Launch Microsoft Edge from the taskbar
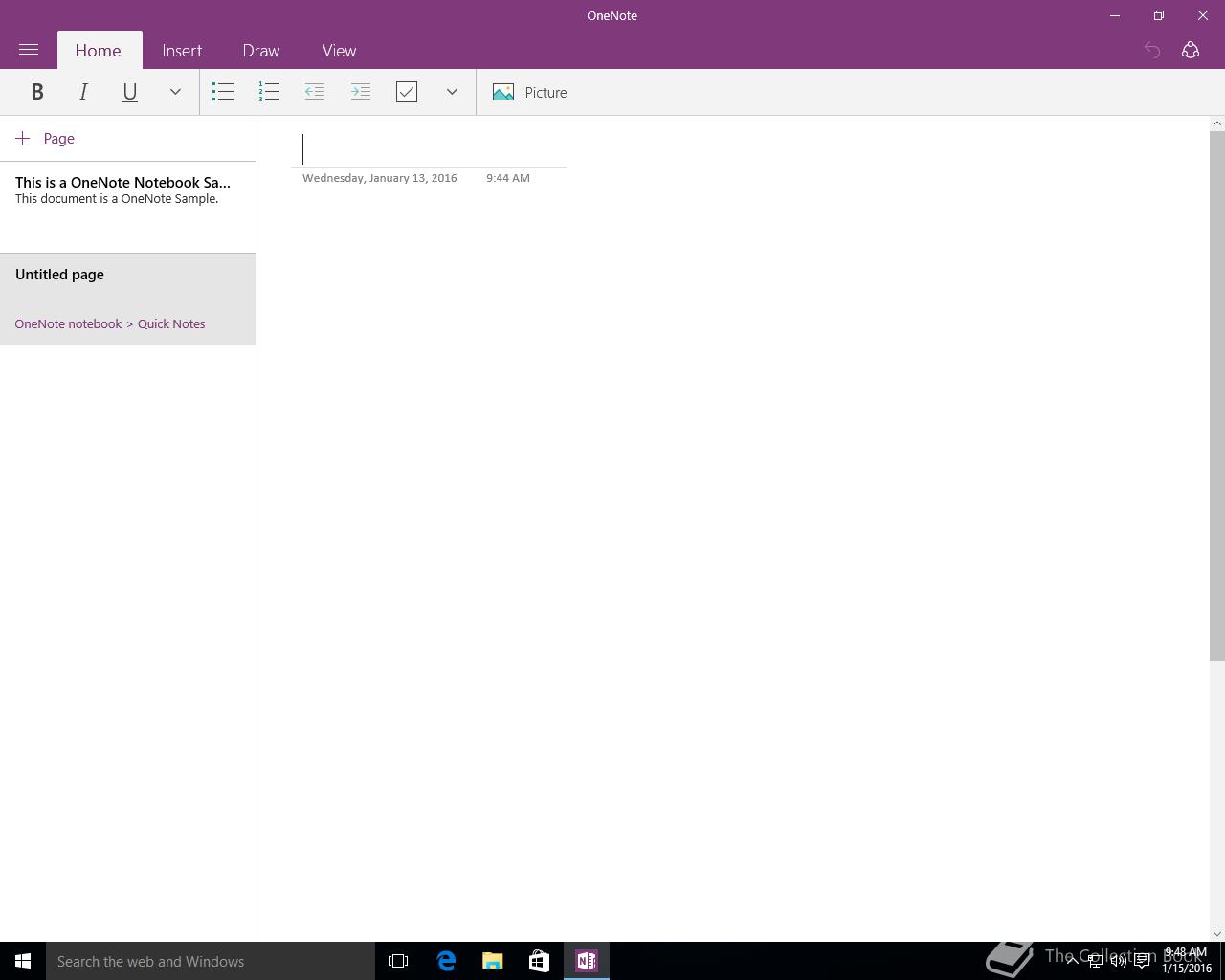The width and height of the screenshot is (1225, 980). 446,961
